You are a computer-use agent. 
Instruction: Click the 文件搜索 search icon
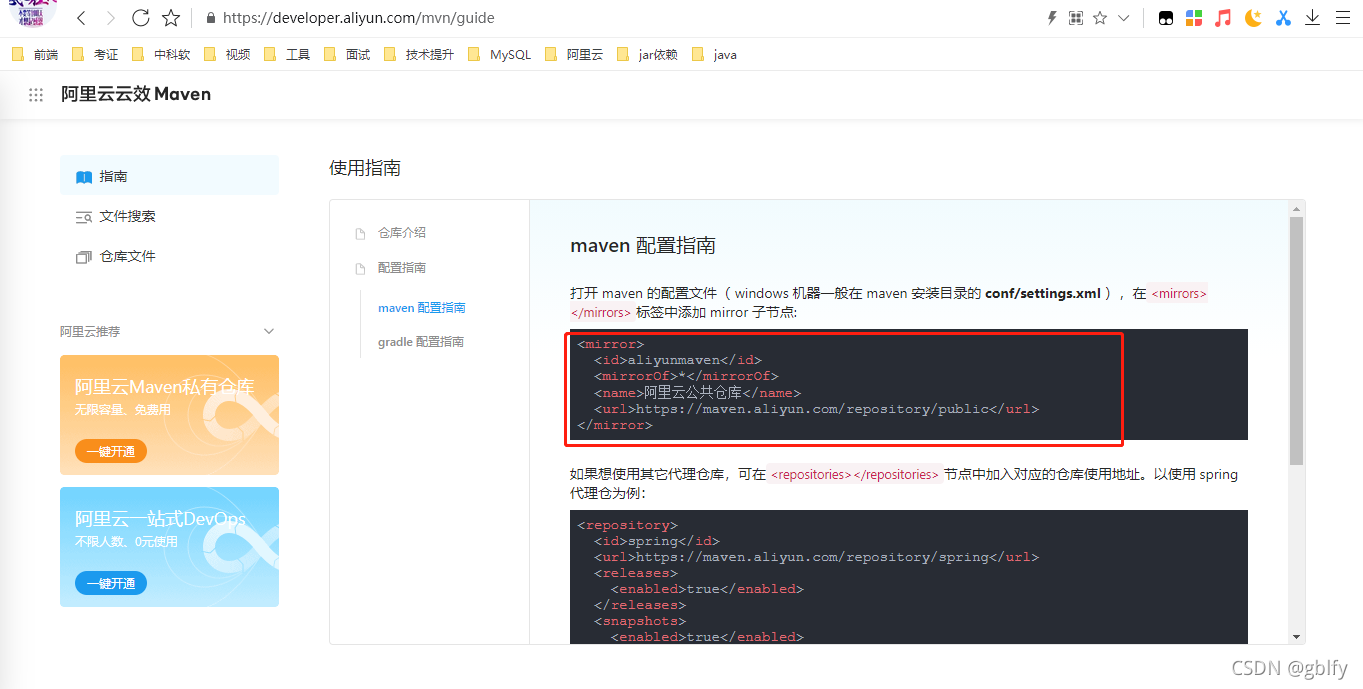pos(84,217)
